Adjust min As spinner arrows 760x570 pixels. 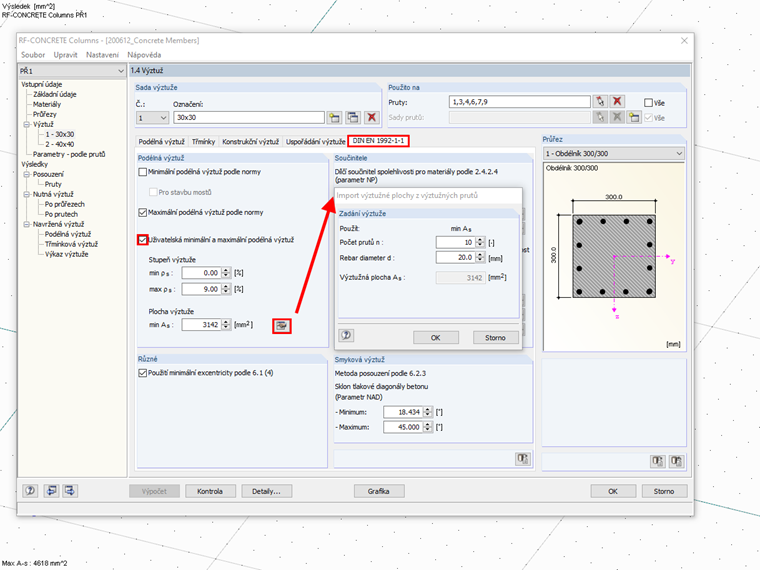tap(226, 324)
